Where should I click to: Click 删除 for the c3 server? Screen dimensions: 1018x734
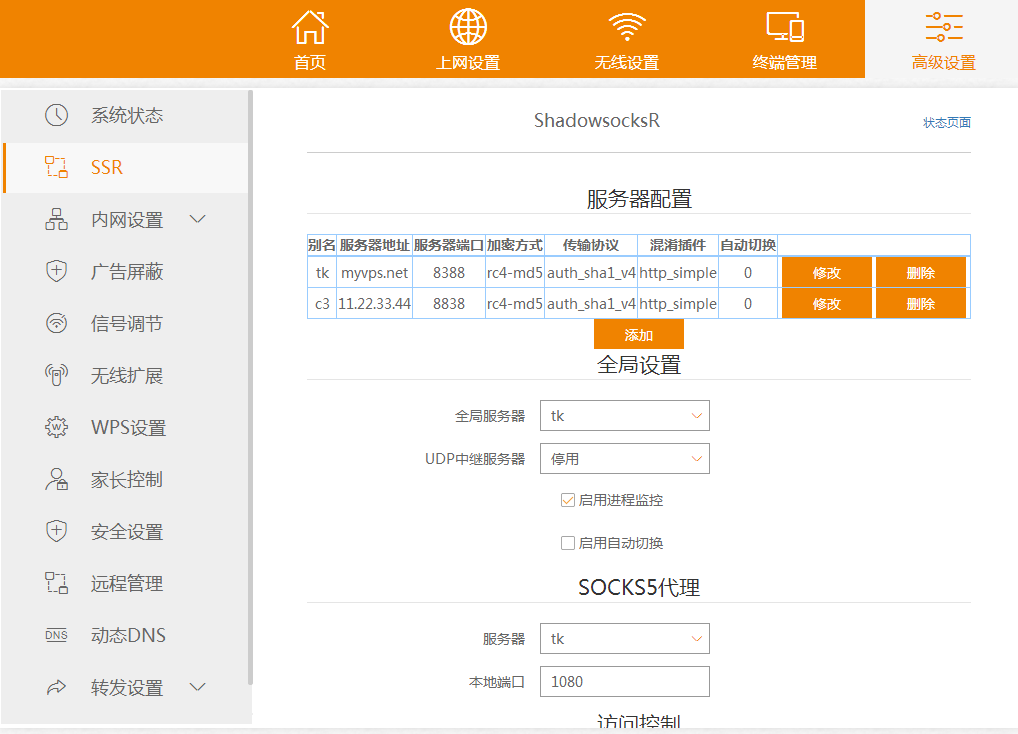point(921,303)
